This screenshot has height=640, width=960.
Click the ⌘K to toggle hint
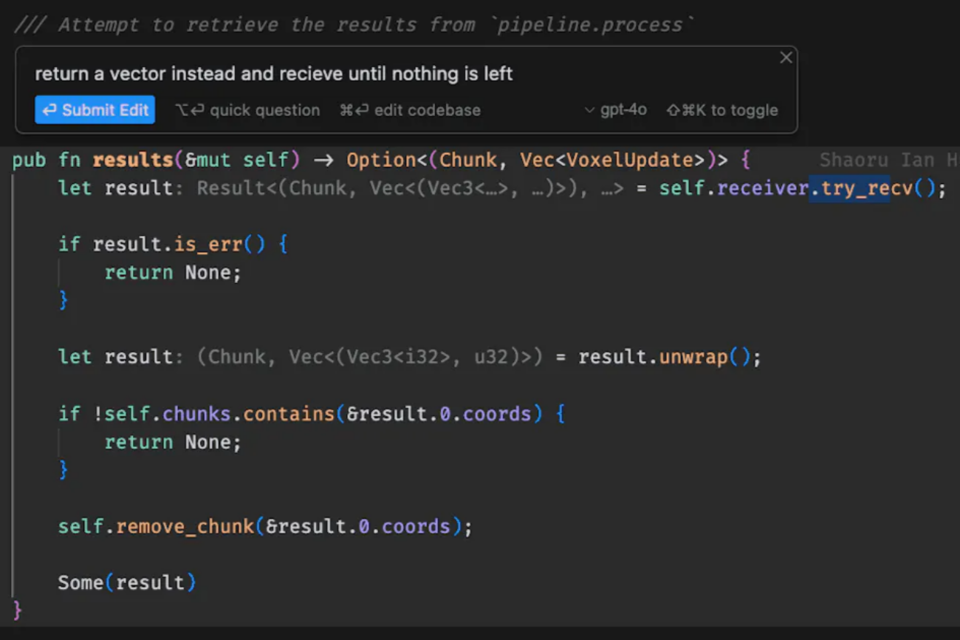(722, 110)
